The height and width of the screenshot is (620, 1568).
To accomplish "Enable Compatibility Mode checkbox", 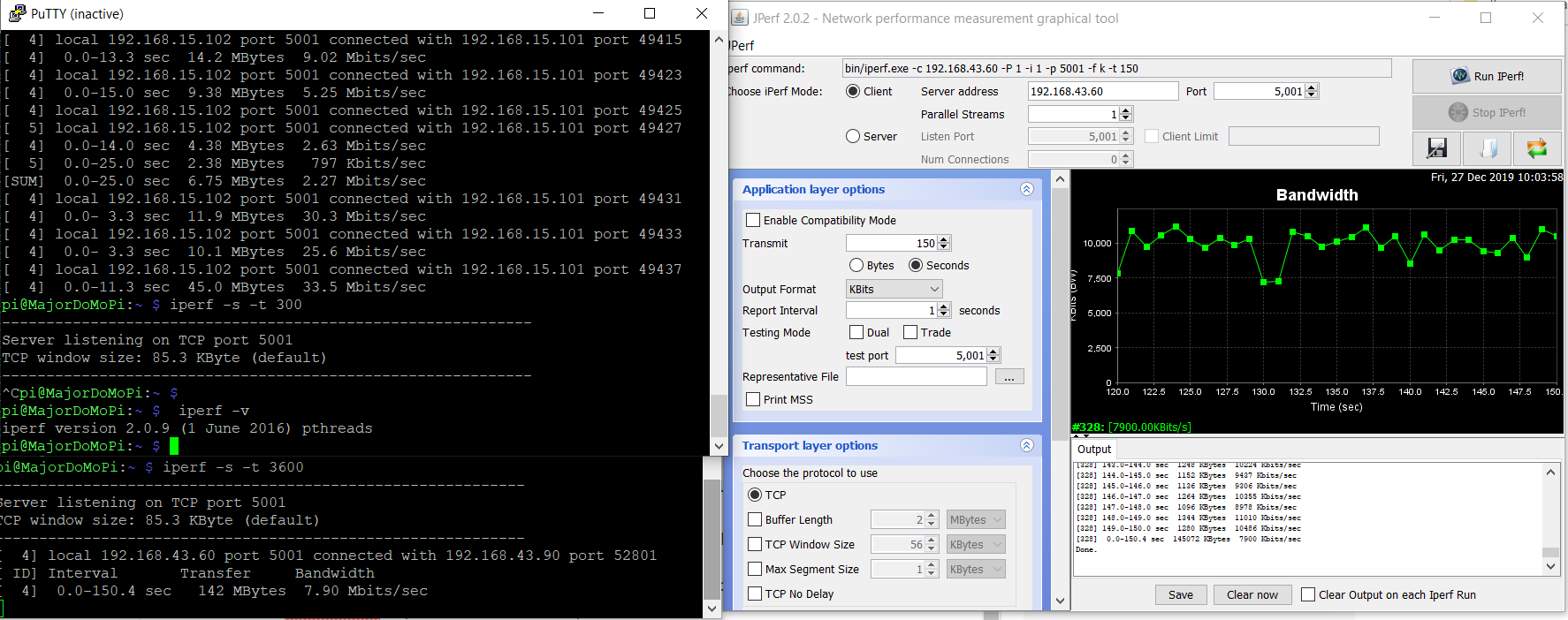I will [753, 220].
